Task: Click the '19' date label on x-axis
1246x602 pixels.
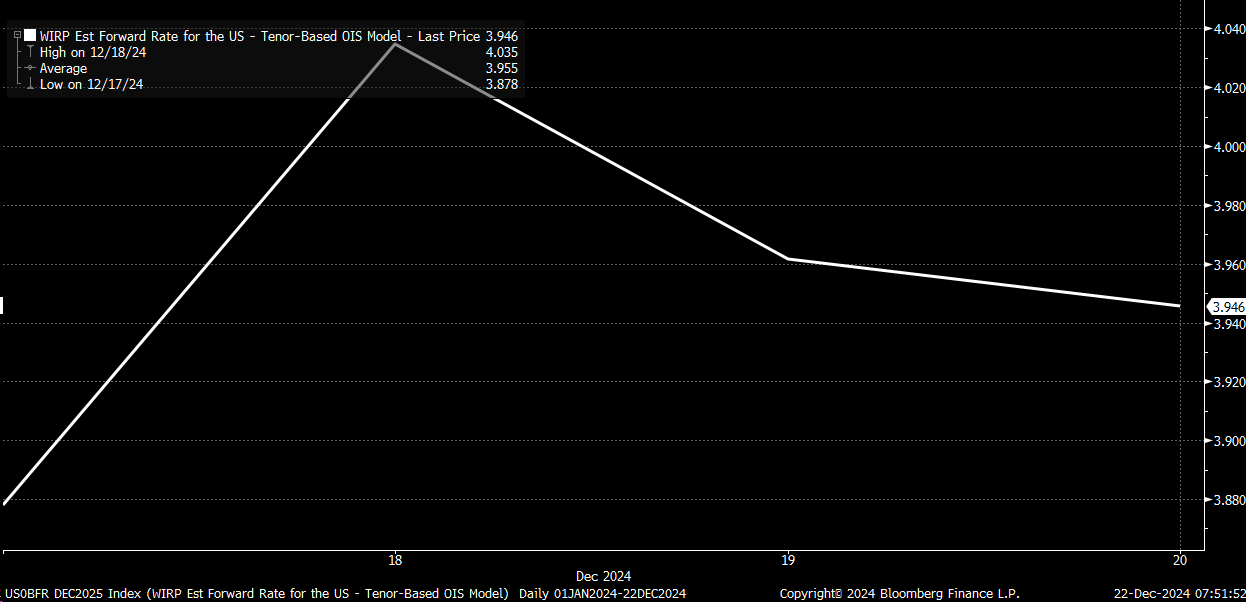Action: pyautogui.click(x=788, y=559)
